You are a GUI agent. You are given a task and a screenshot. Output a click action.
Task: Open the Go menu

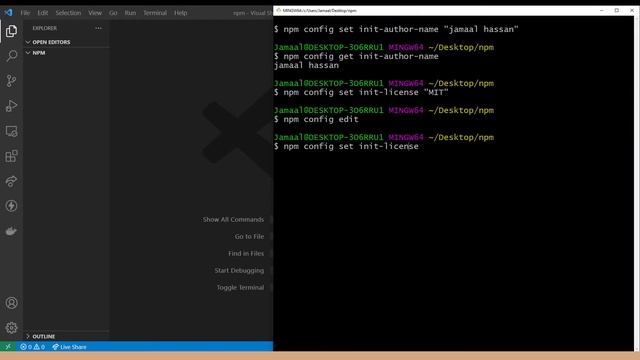(x=113, y=13)
